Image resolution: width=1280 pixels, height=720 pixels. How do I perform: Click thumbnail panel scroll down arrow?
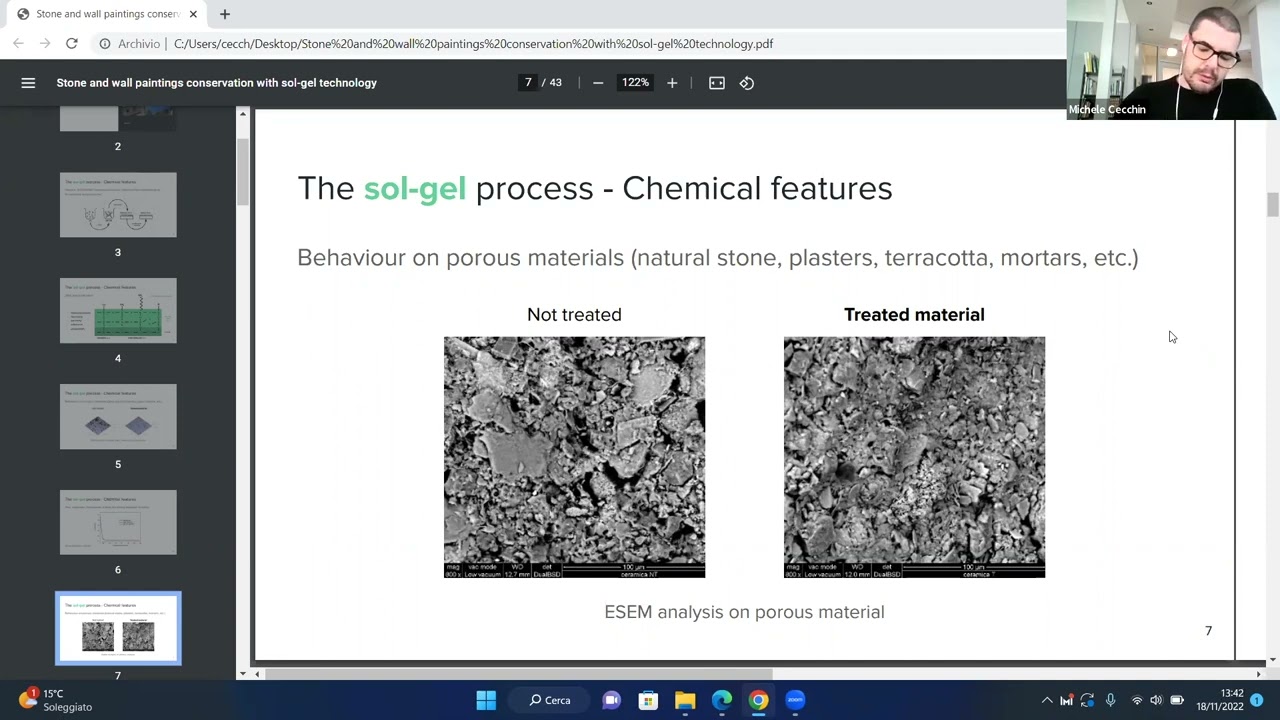pyautogui.click(x=242, y=674)
